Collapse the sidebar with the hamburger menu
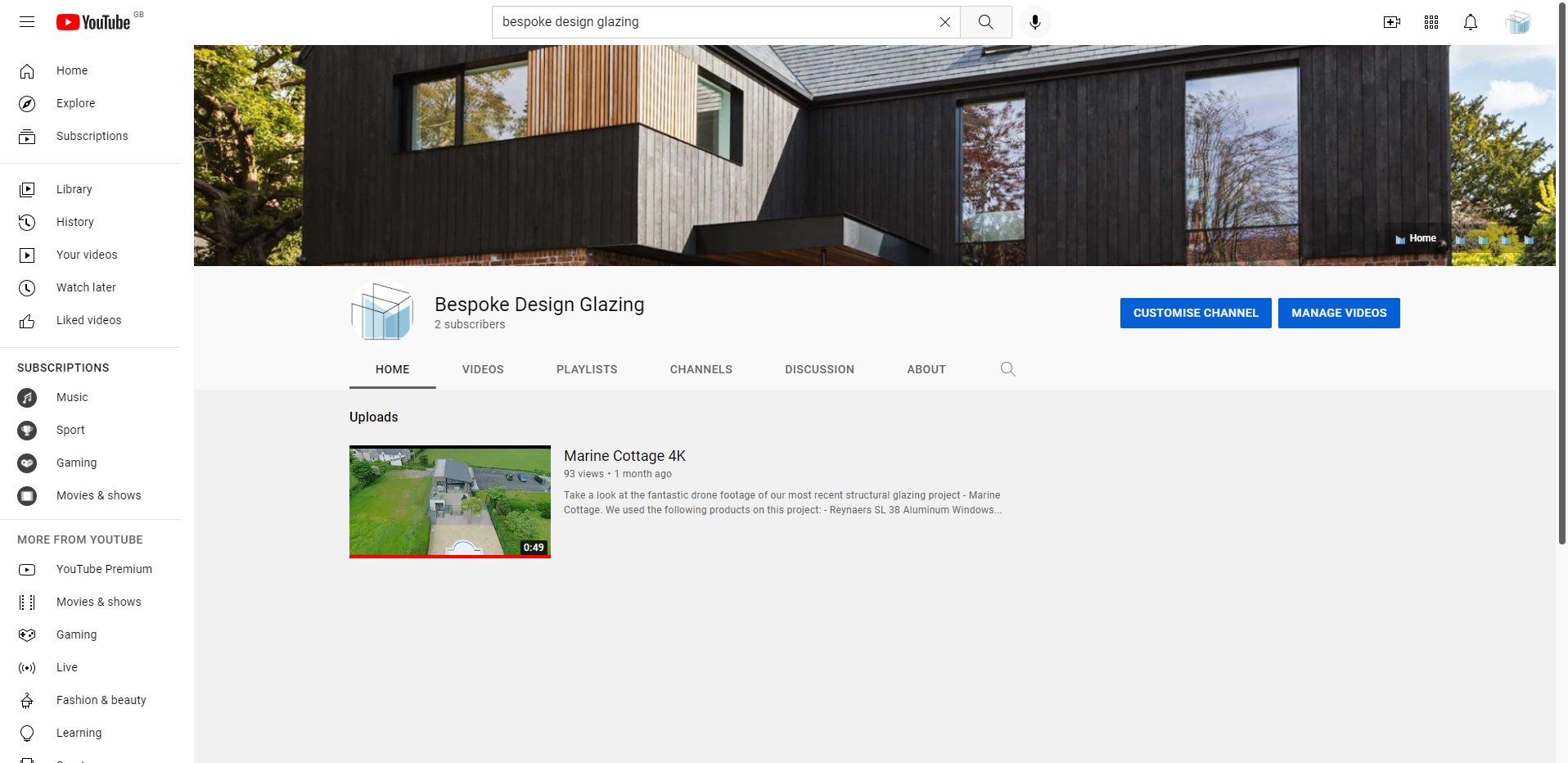 click(27, 21)
